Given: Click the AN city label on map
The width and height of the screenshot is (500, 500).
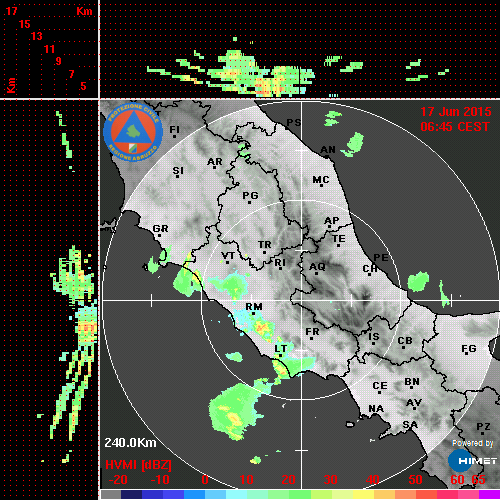Looking at the screenshot, I should (328, 150).
